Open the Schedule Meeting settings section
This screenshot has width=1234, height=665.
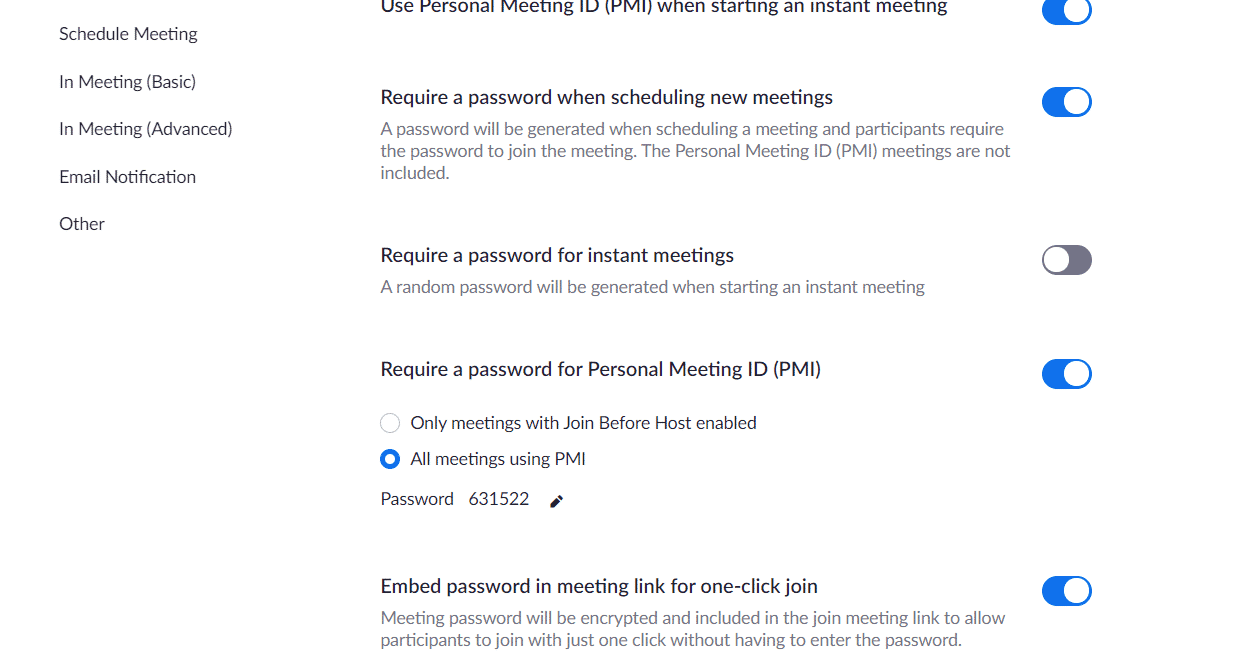(x=128, y=34)
